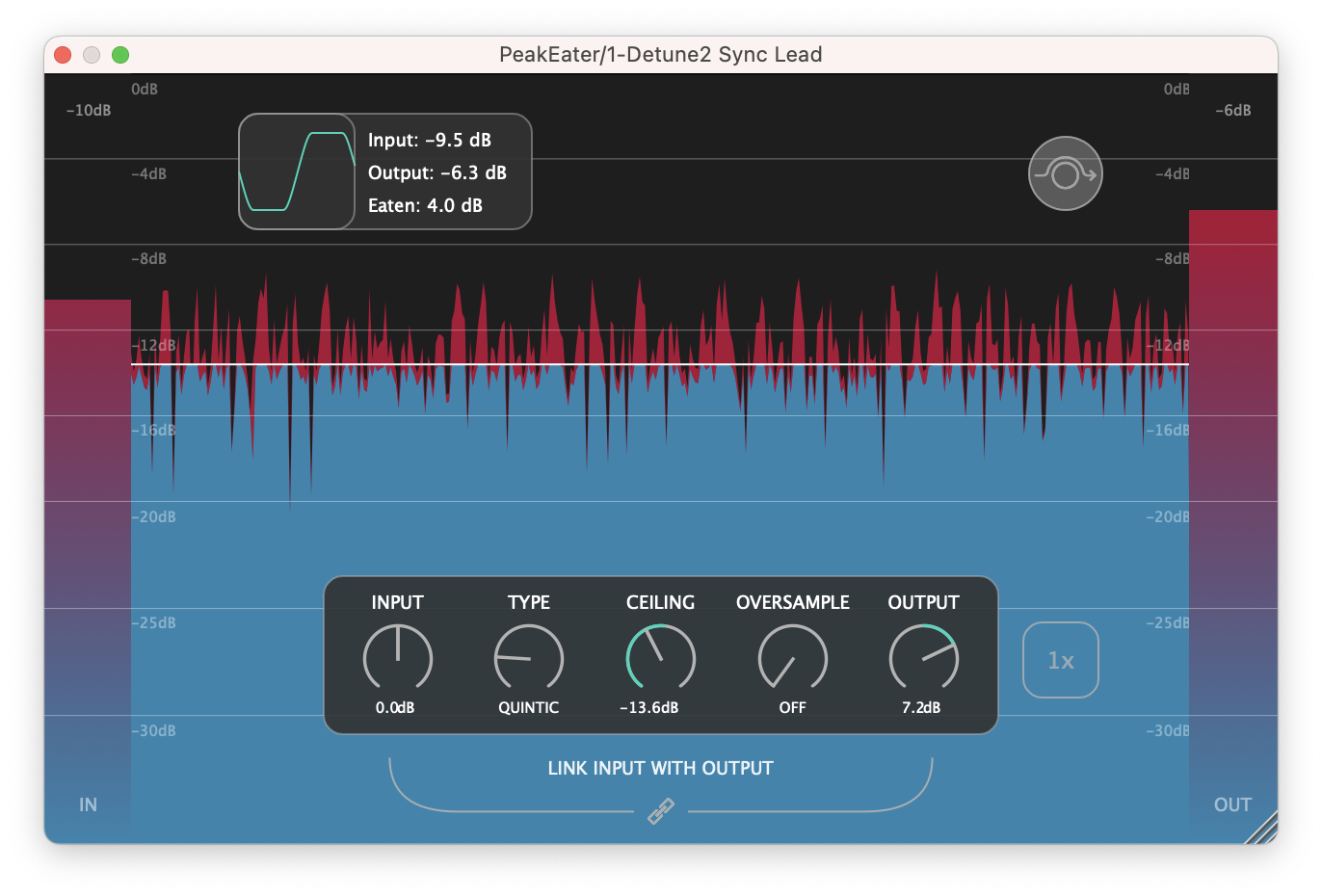Click the white ceiling threshold line
The image size is (1322, 896).
pyautogui.click(x=660, y=364)
